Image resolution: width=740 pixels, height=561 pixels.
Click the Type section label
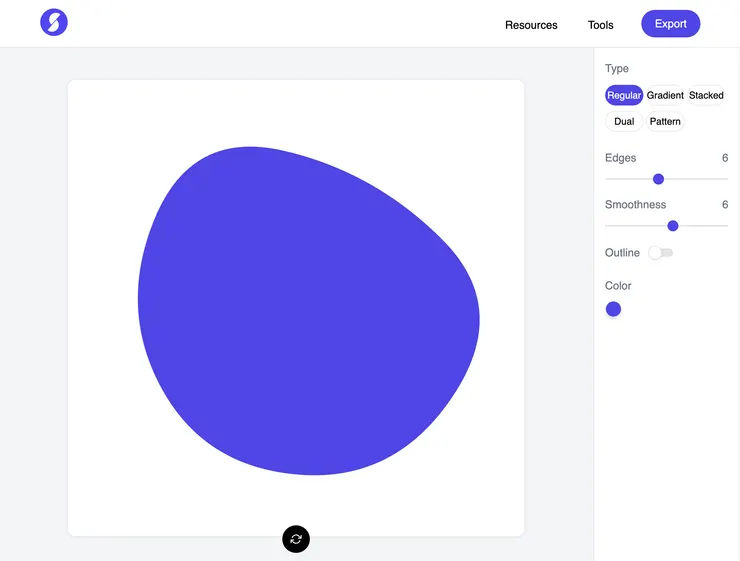point(617,68)
